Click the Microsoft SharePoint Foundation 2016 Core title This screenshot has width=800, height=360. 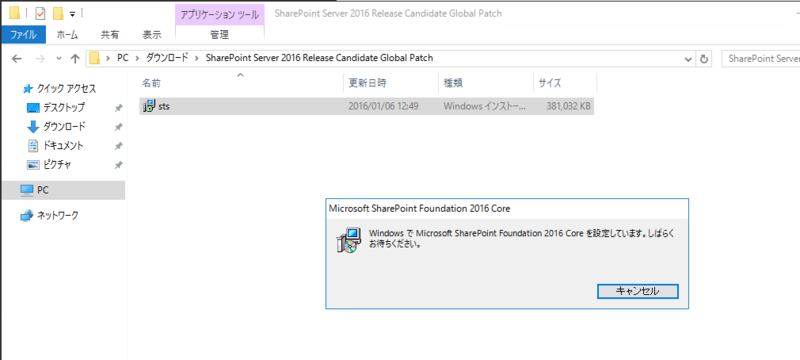click(419, 209)
